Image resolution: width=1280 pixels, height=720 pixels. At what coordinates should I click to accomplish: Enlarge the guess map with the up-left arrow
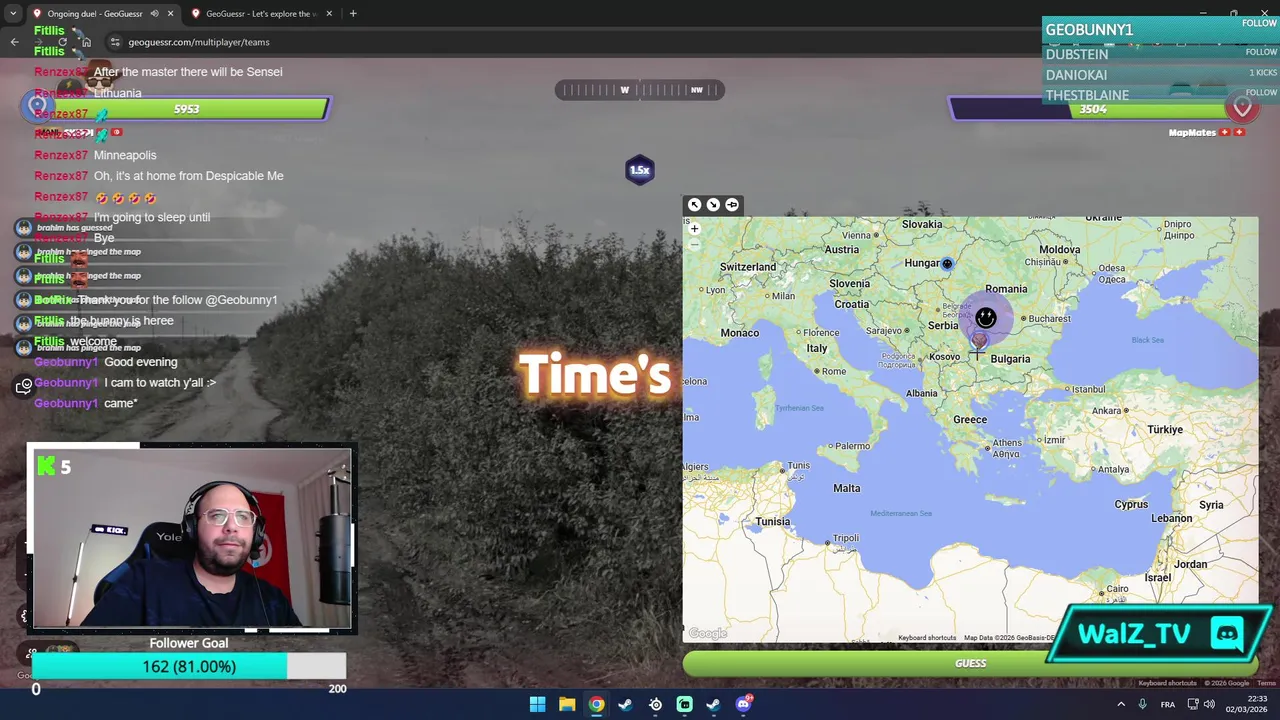tap(694, 204)
